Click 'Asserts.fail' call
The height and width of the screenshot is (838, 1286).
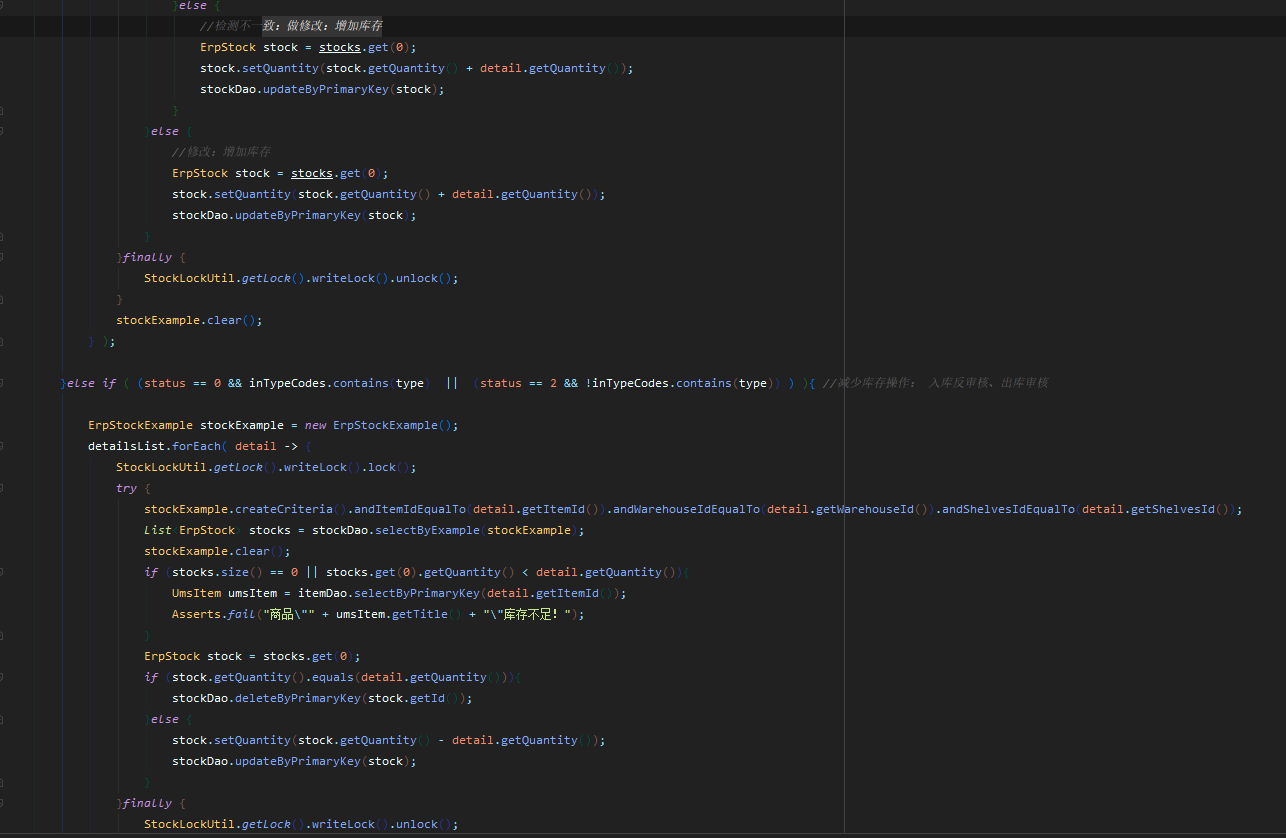point(214,614)
